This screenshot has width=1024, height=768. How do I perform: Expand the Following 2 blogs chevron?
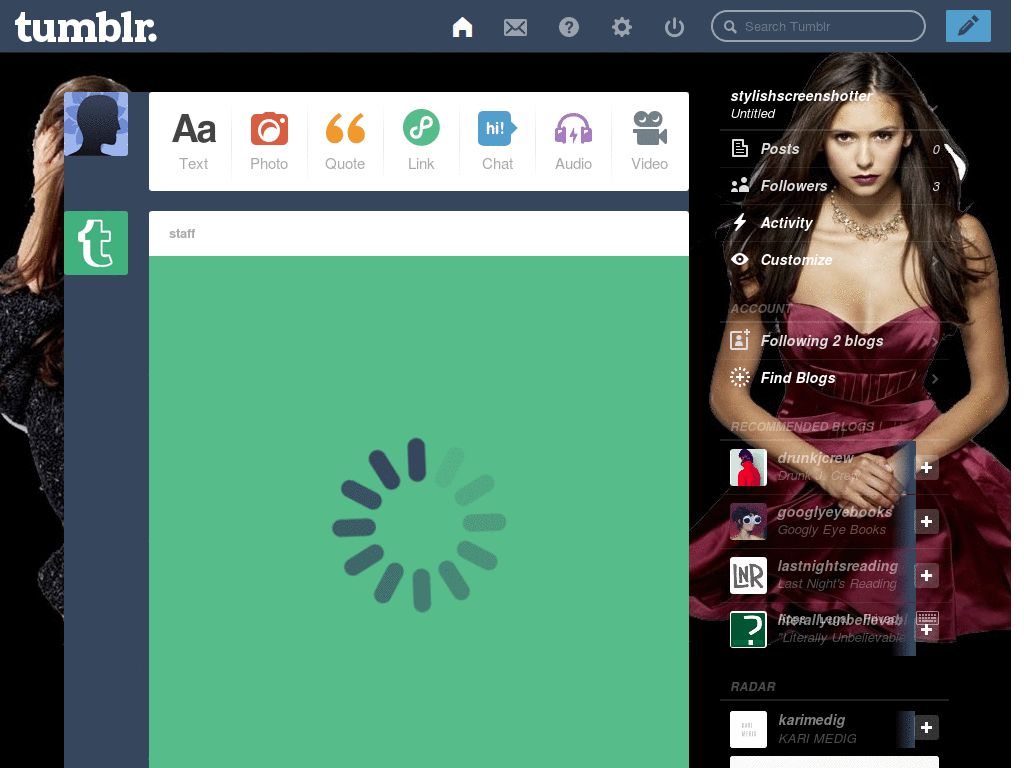(x=935, y=342)
